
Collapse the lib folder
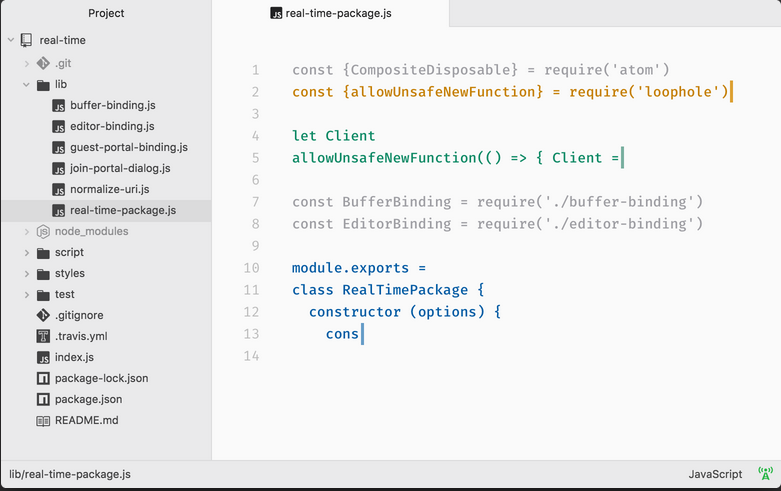[27, 84]
